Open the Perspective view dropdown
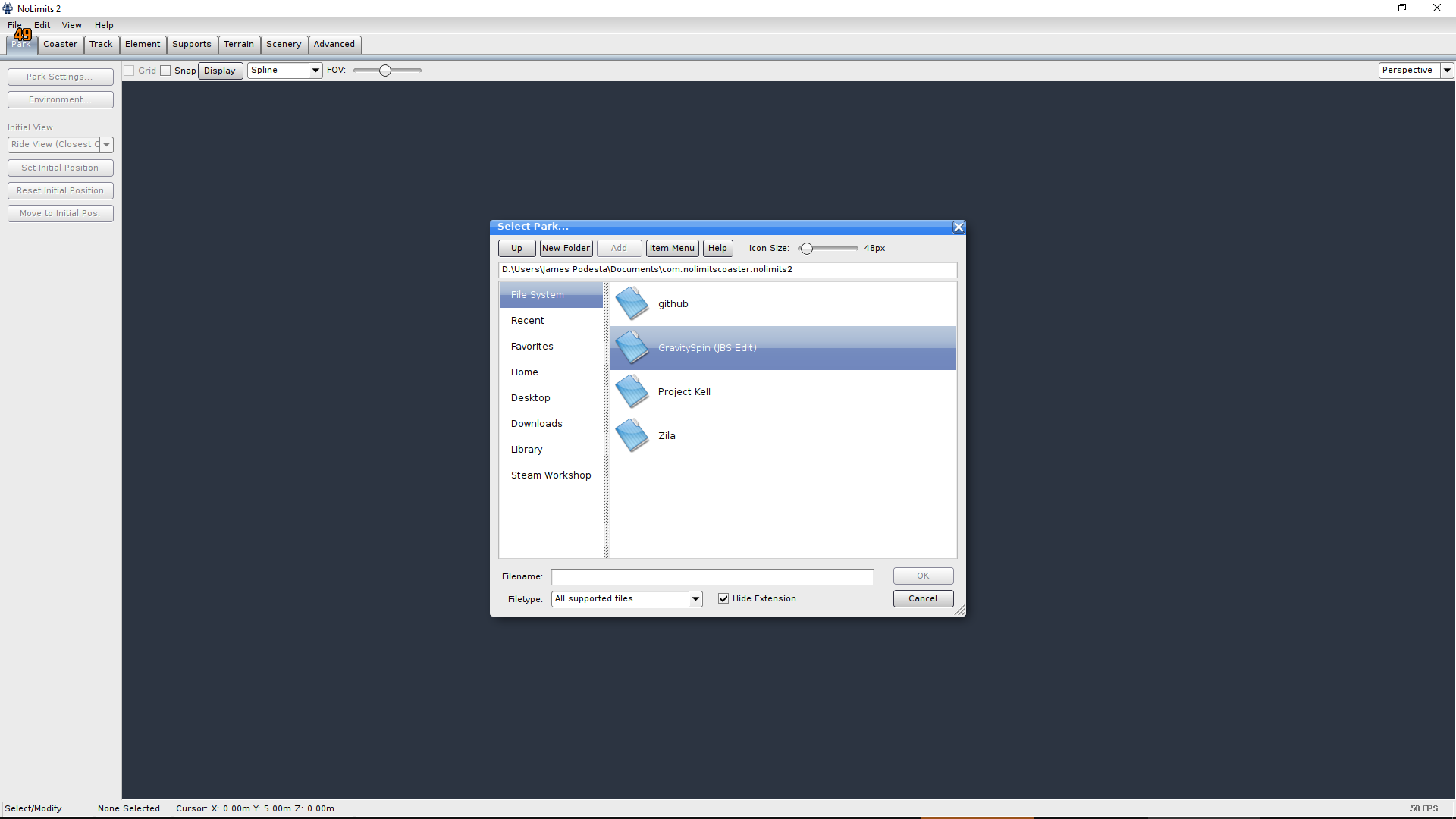Image resolution: width=1456 pixels, height=819 pixels. 1447,71
